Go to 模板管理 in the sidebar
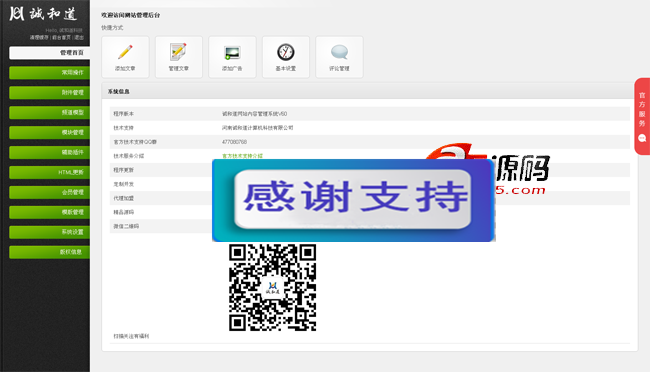Screen dimensions: 650x372 pos(49,212)
